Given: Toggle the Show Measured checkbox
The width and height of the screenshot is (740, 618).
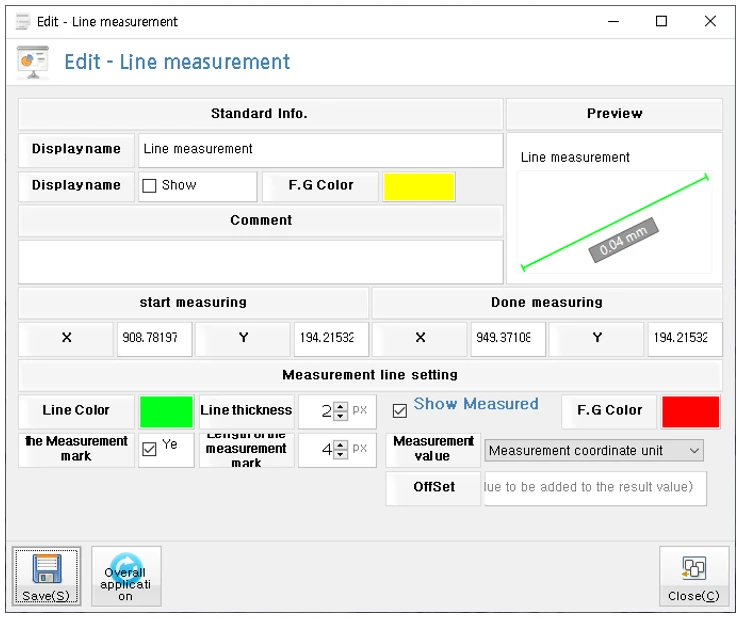Looking at the screenshot, I should 400,411.
